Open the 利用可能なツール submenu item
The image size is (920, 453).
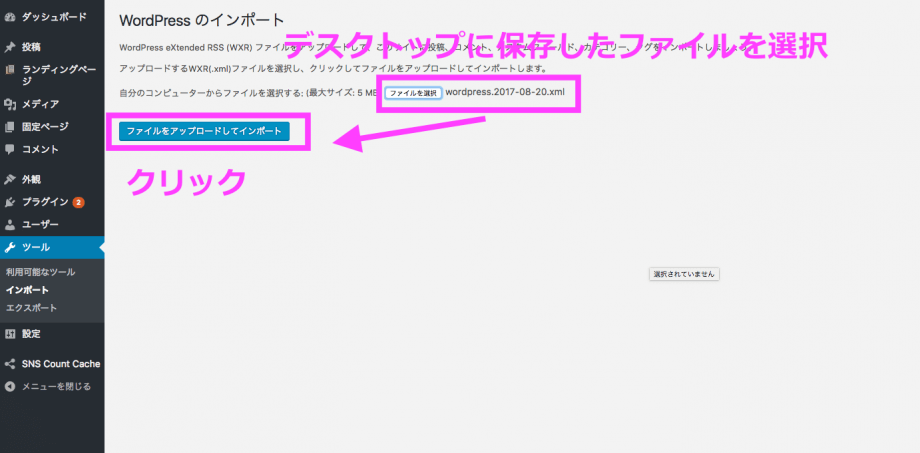click(x=41, y=272)
